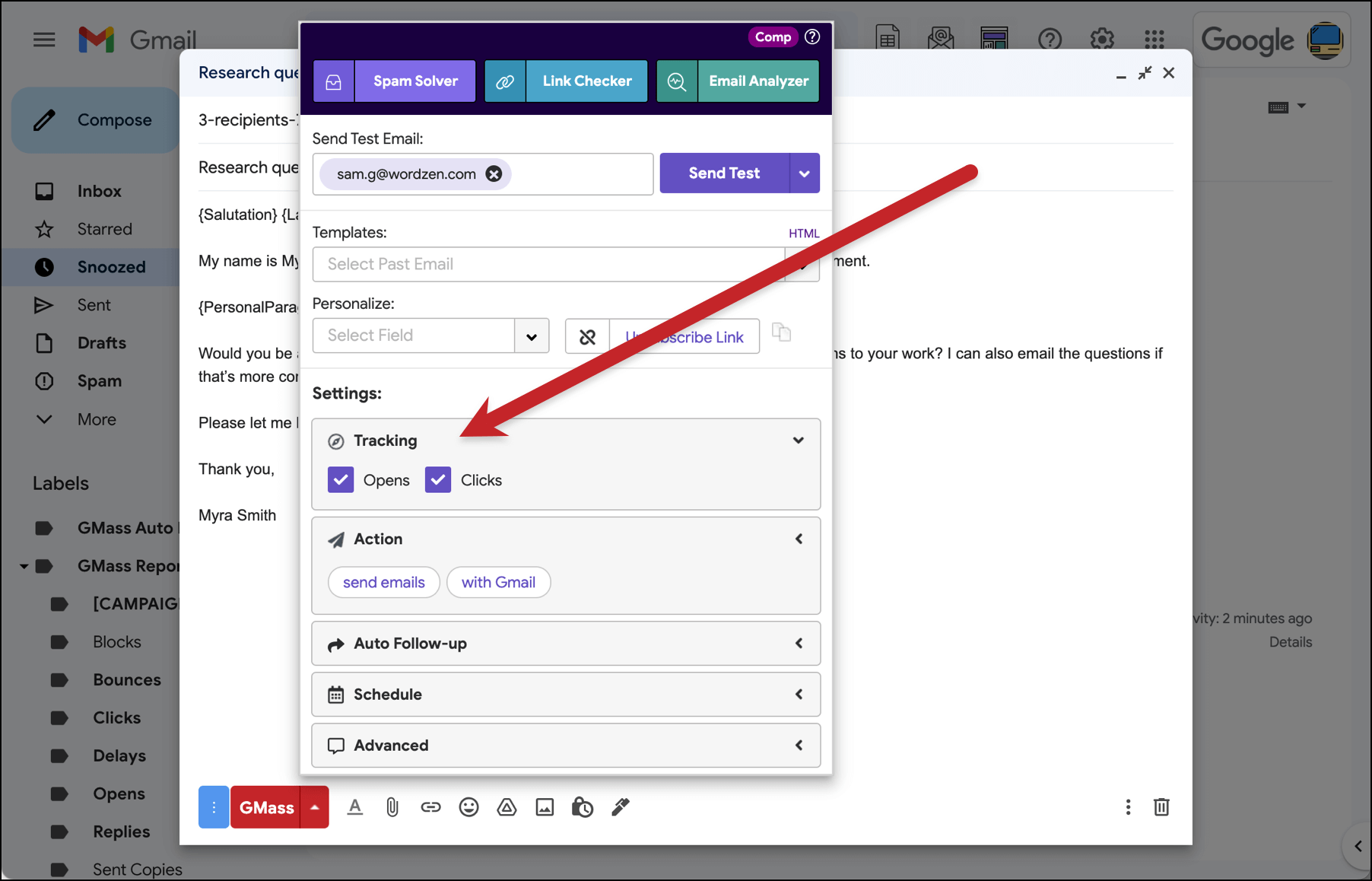Open the Spam folder

coord(91,381)
